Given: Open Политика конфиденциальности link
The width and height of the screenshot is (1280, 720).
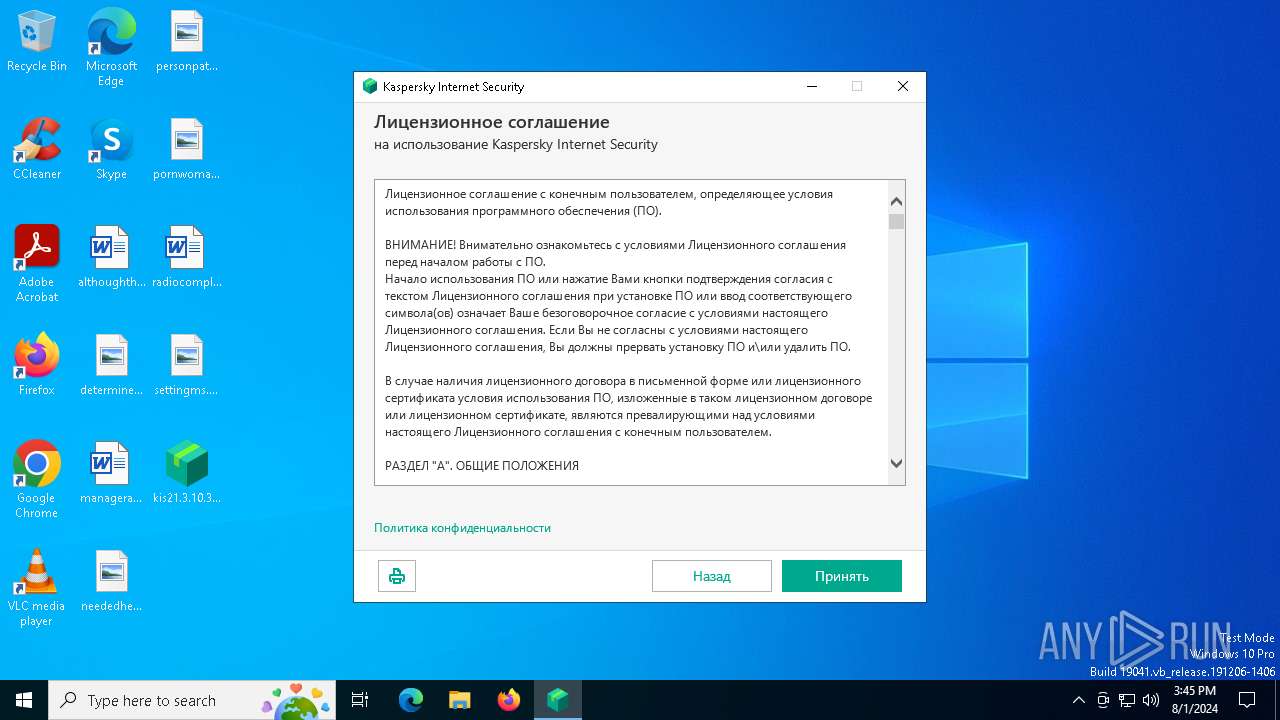Looking at the screenshot, I should [x=462, y=528].
